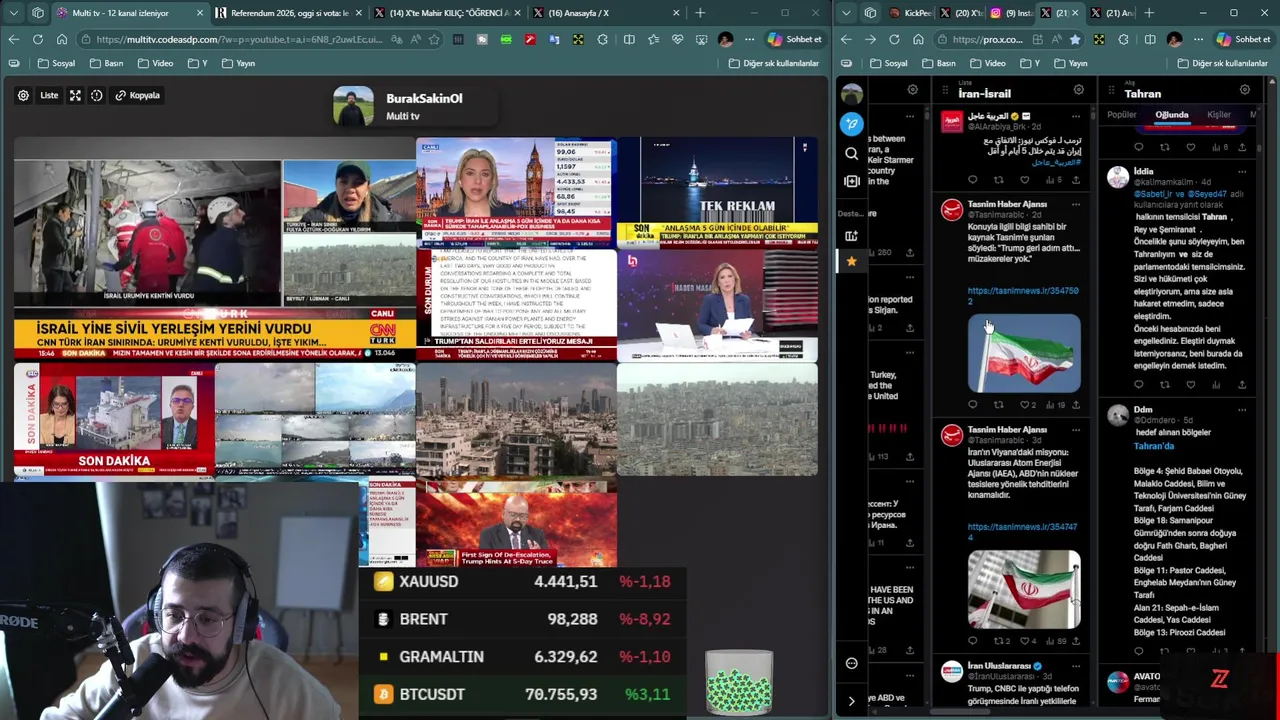Select Popüler tab in Tahran column
The height and width of the screenshot is (720, 1280).
coord(1121,115)
